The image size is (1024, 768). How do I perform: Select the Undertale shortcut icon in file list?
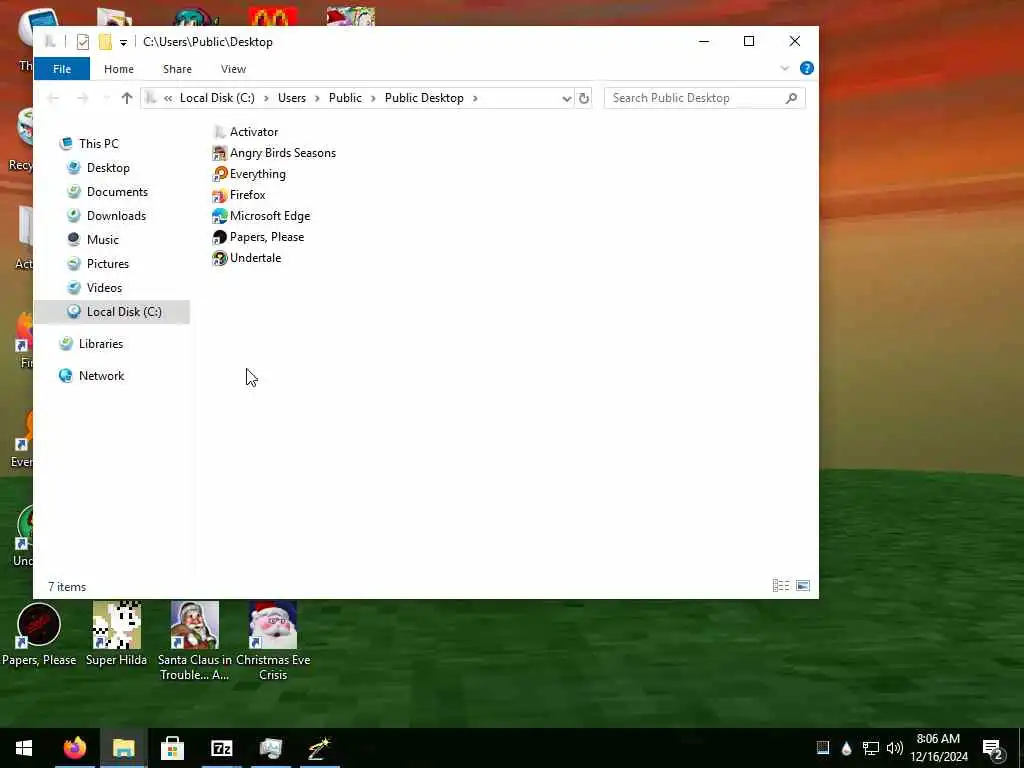click(x=219, y=258)
